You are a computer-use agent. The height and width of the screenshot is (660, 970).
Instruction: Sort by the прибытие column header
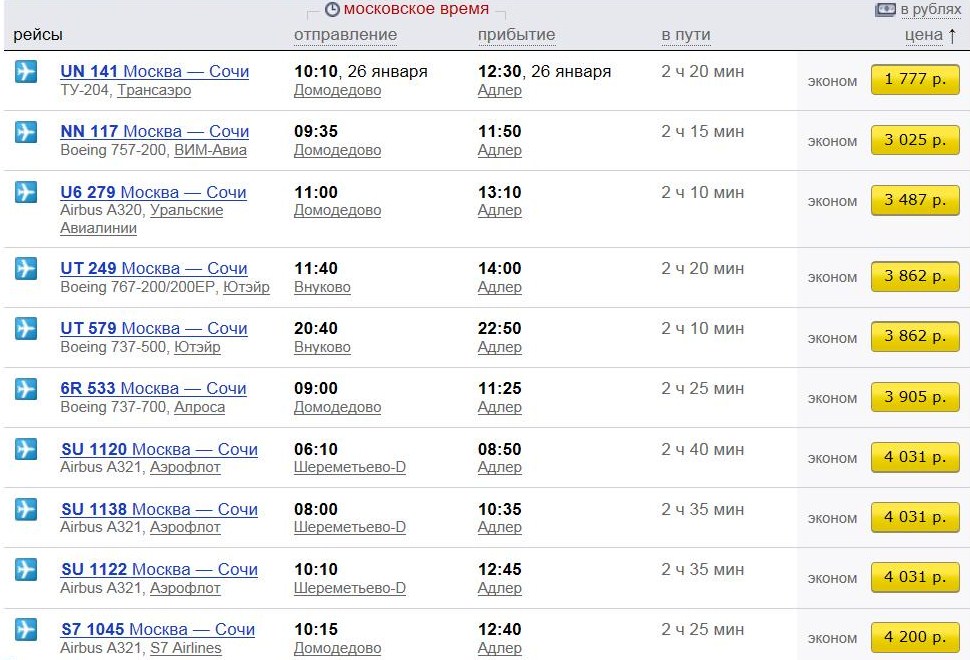516,35
